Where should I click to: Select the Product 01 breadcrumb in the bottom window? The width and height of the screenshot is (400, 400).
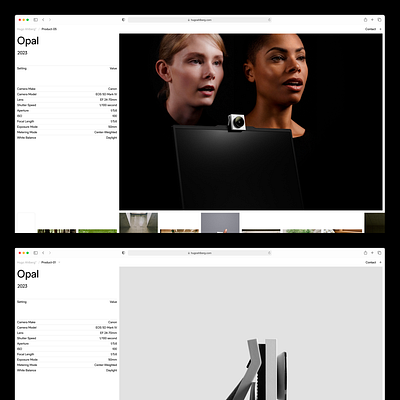pyautogui.click(x=49, y=263)
